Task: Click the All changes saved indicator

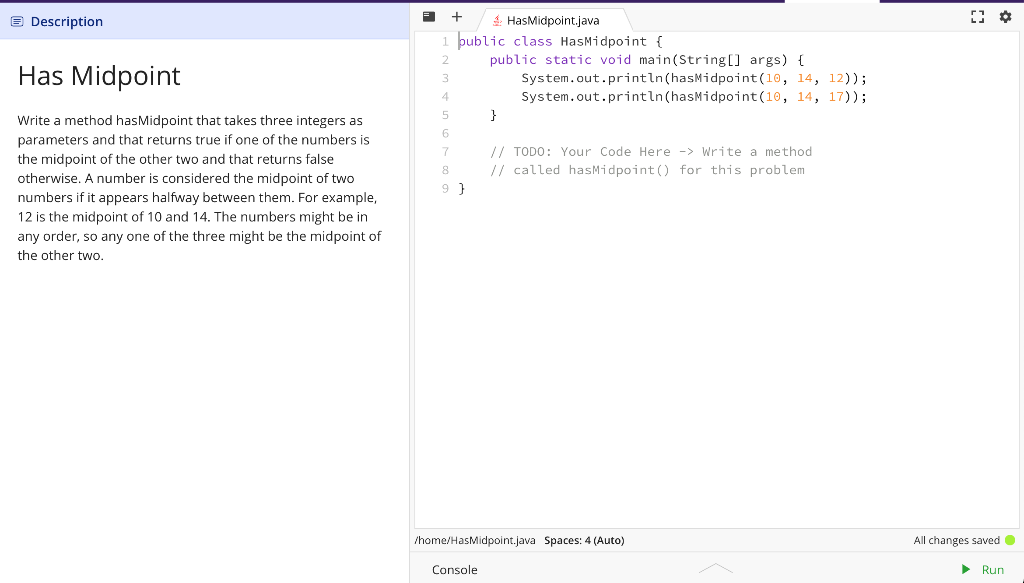Action: 955,540
